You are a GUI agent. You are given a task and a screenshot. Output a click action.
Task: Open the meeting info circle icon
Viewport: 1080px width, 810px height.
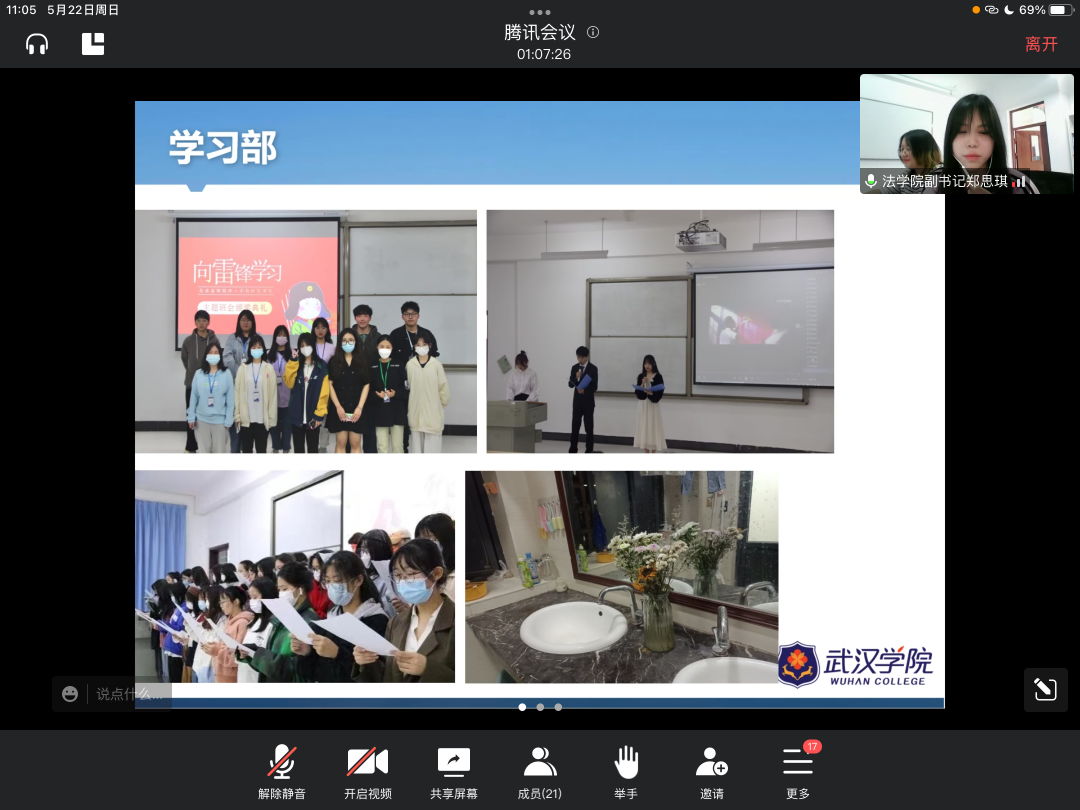tap(593, 32)
